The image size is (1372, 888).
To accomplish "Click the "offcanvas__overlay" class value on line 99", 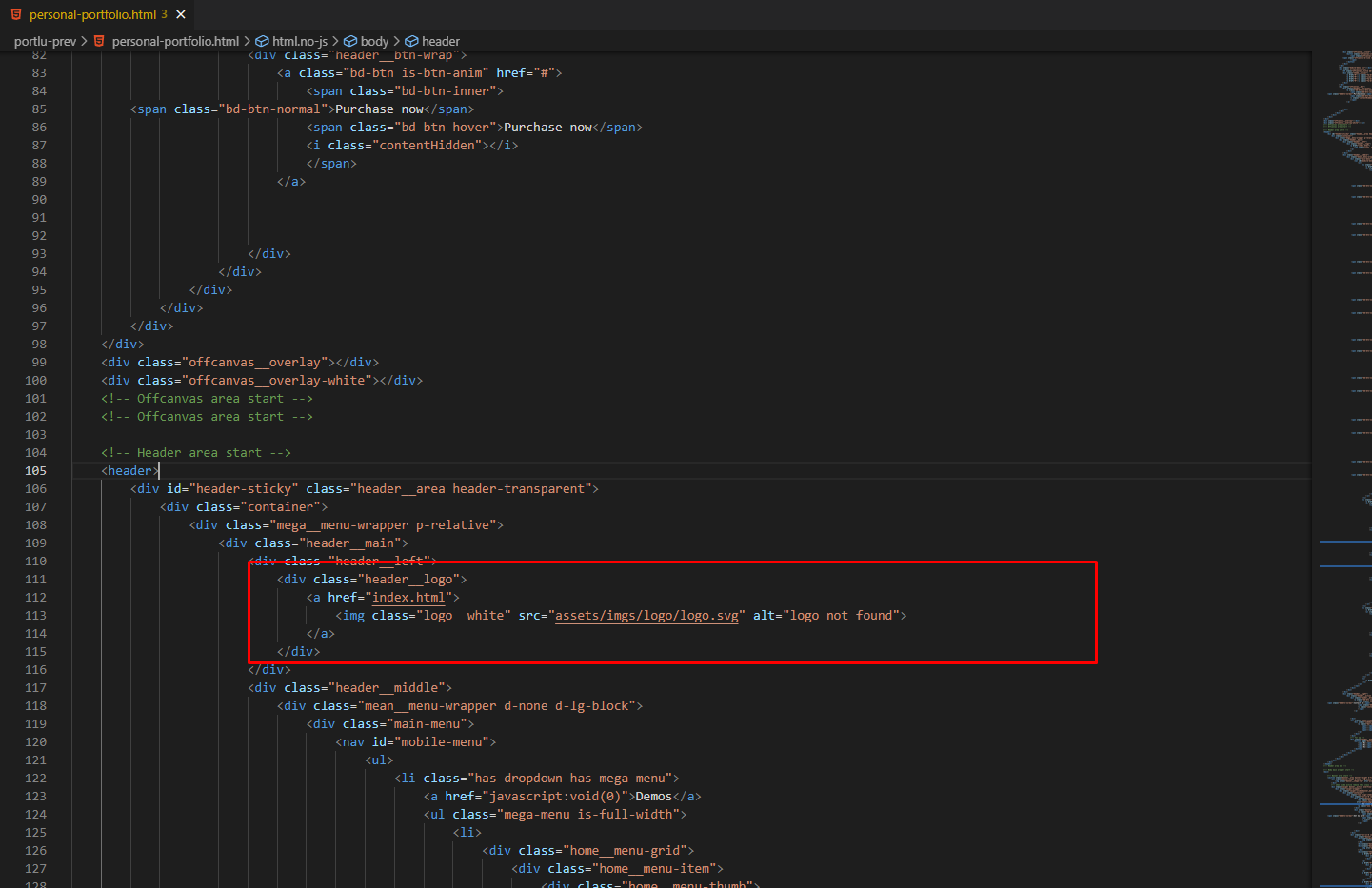I will (255, 363).
